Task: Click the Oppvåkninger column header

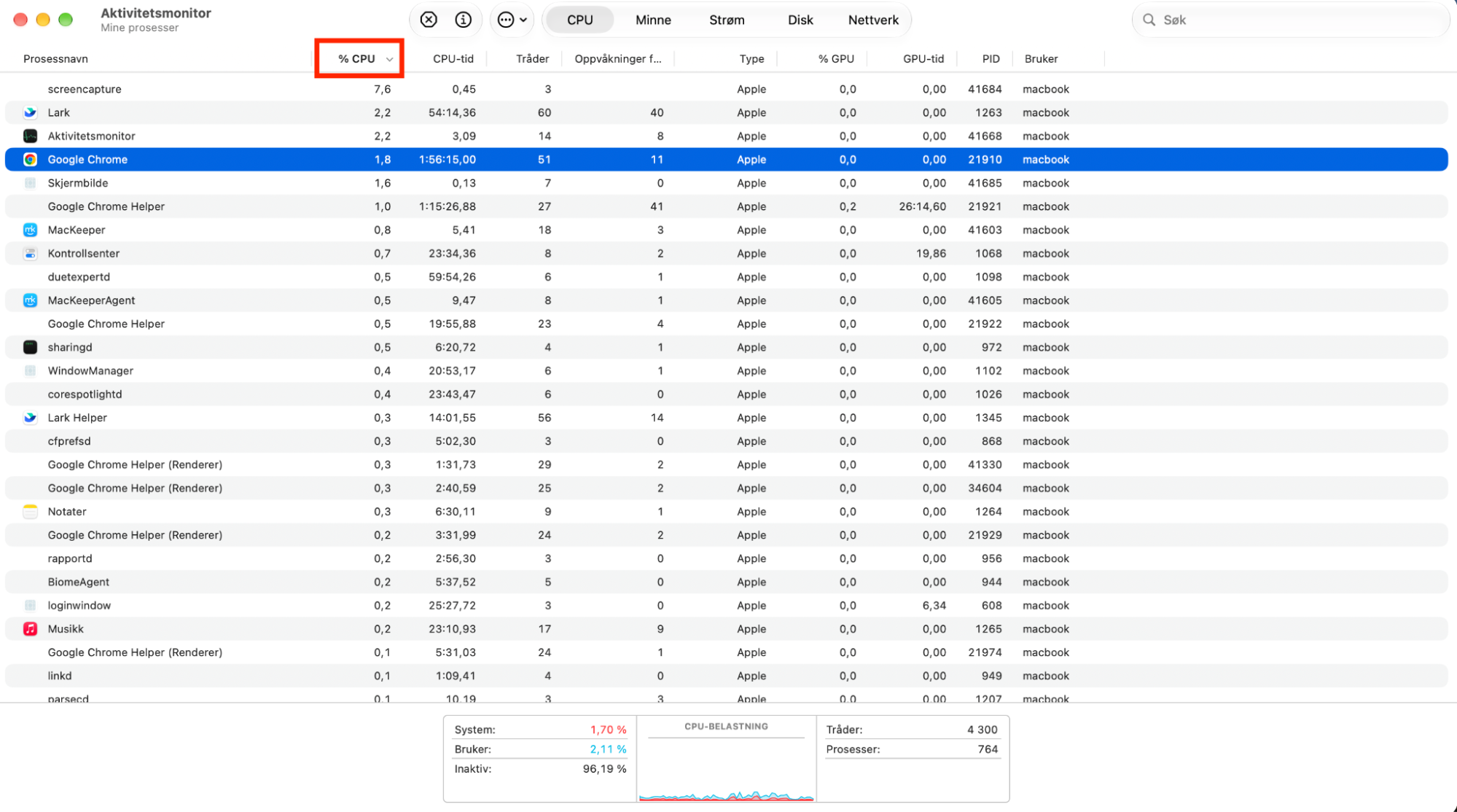Action: [x=618, y=59]
